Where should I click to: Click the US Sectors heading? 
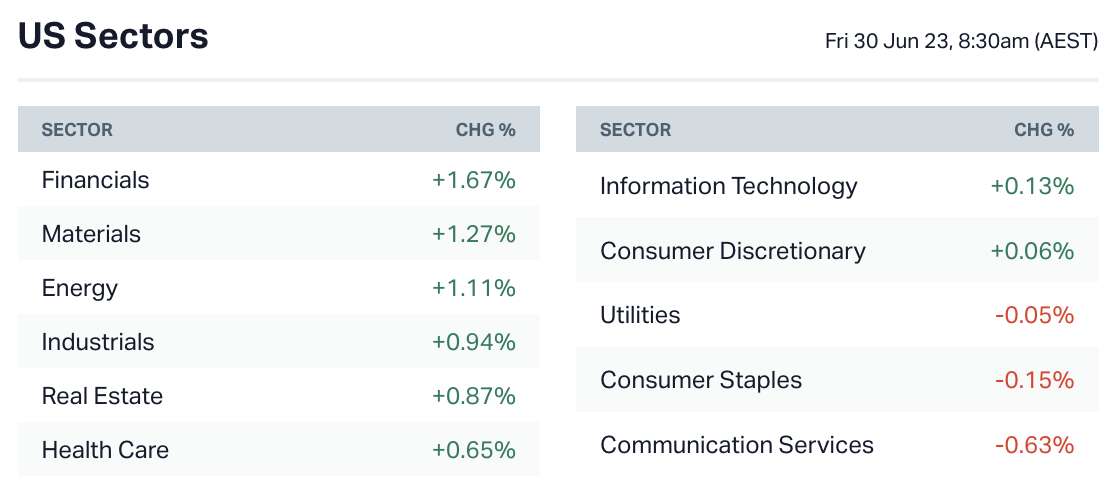tap(113, 37)
